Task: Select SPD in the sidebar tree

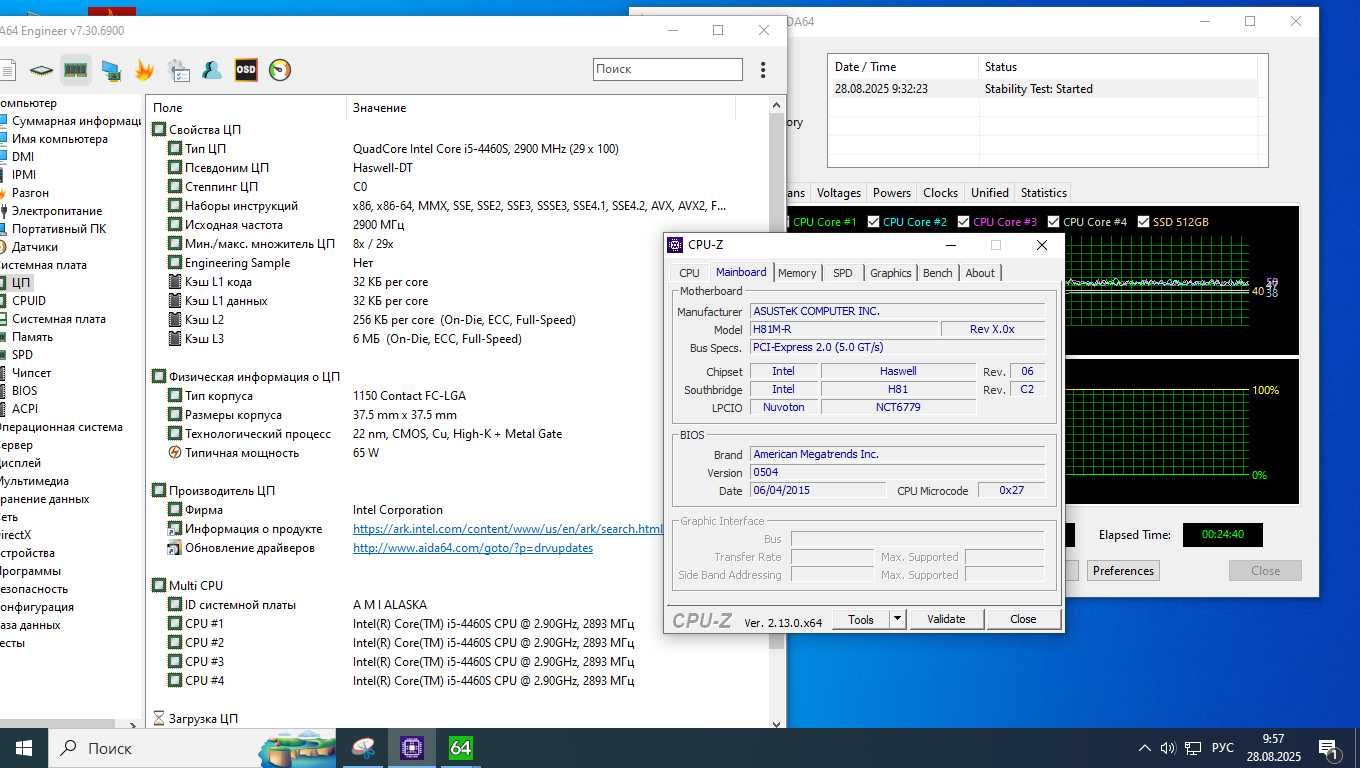Action: coord(22,355)
